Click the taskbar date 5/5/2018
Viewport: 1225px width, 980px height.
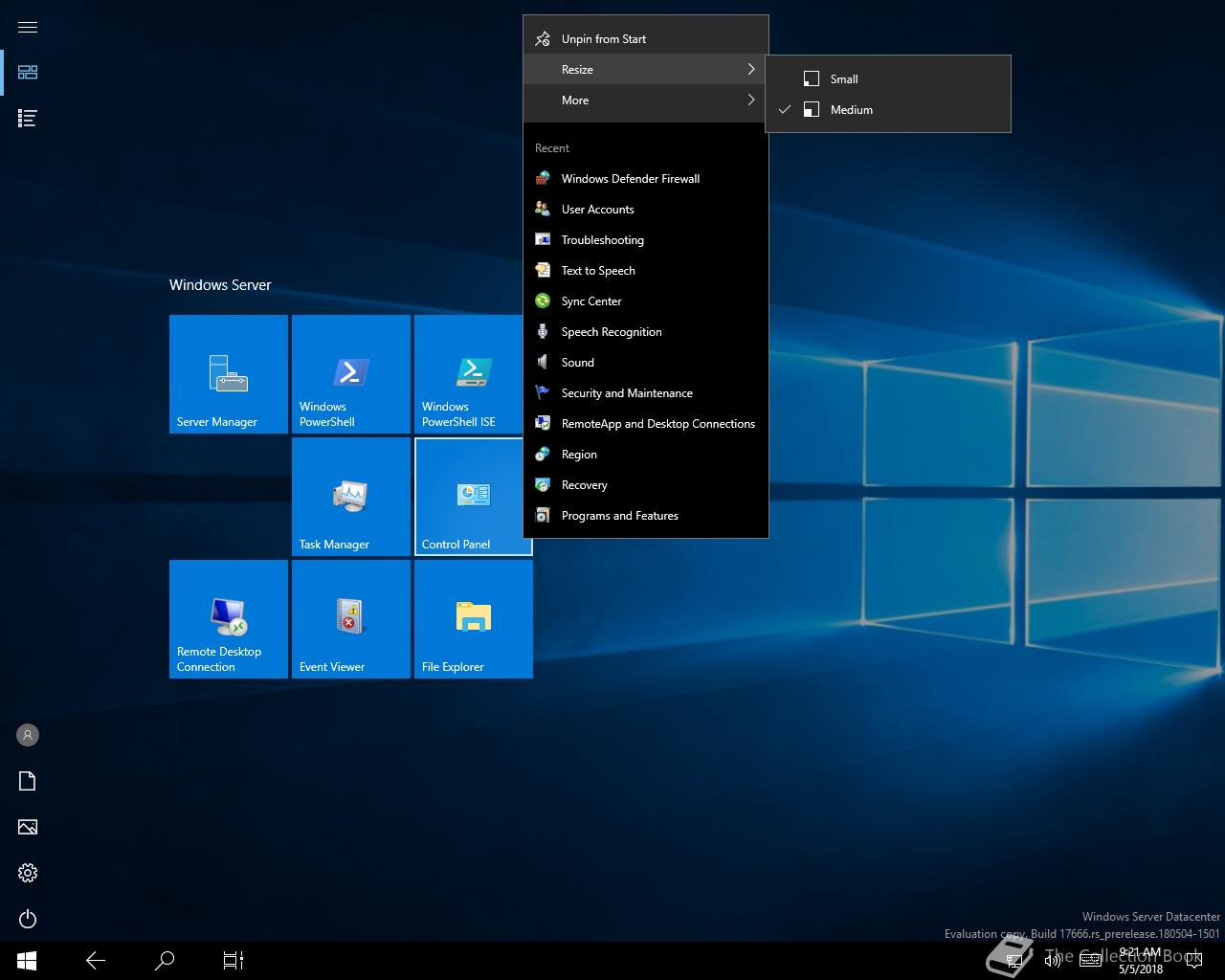point(1141,969)
